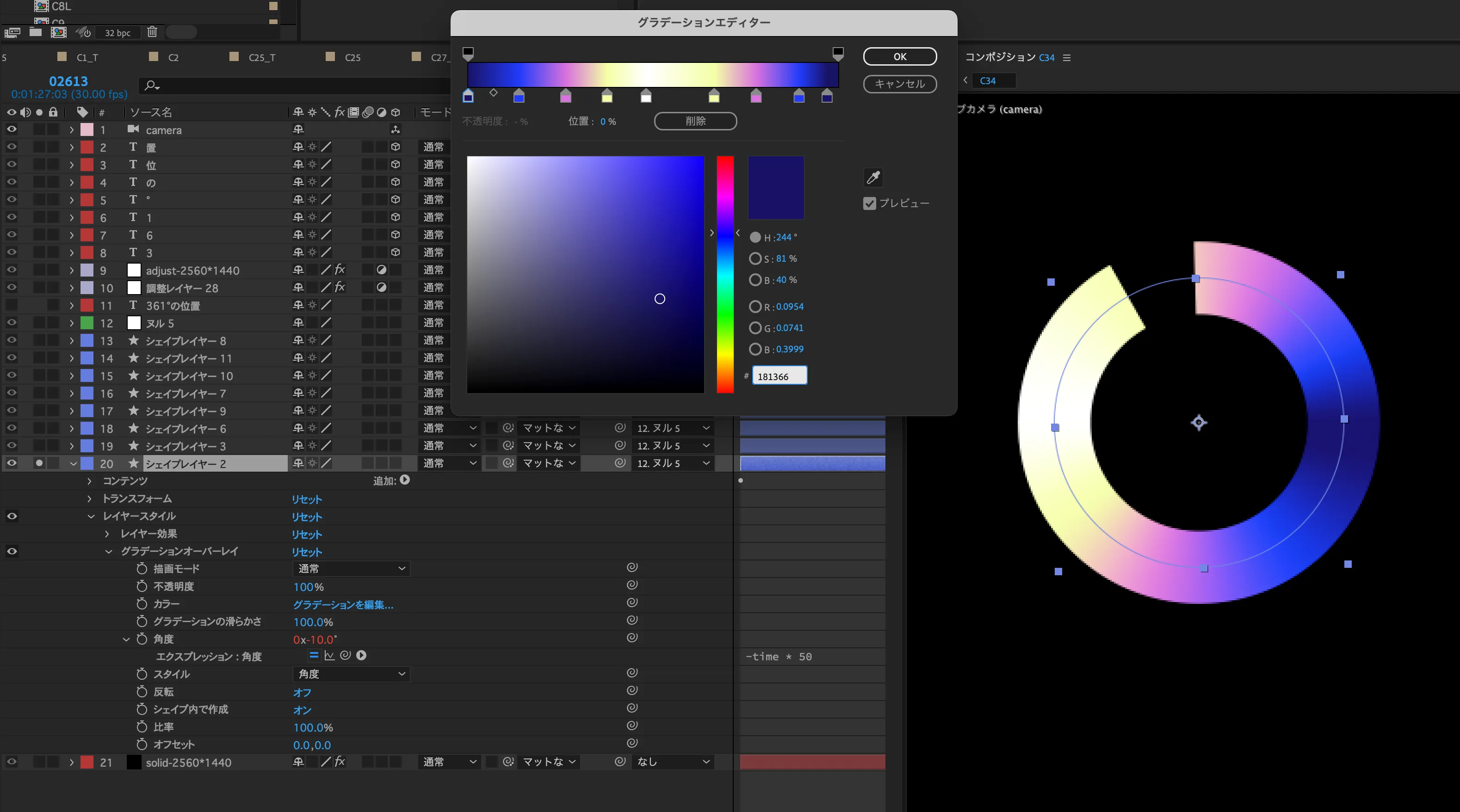Click new composition icon in project panel
Viewport: 1460px width, 812px height.
58,32
